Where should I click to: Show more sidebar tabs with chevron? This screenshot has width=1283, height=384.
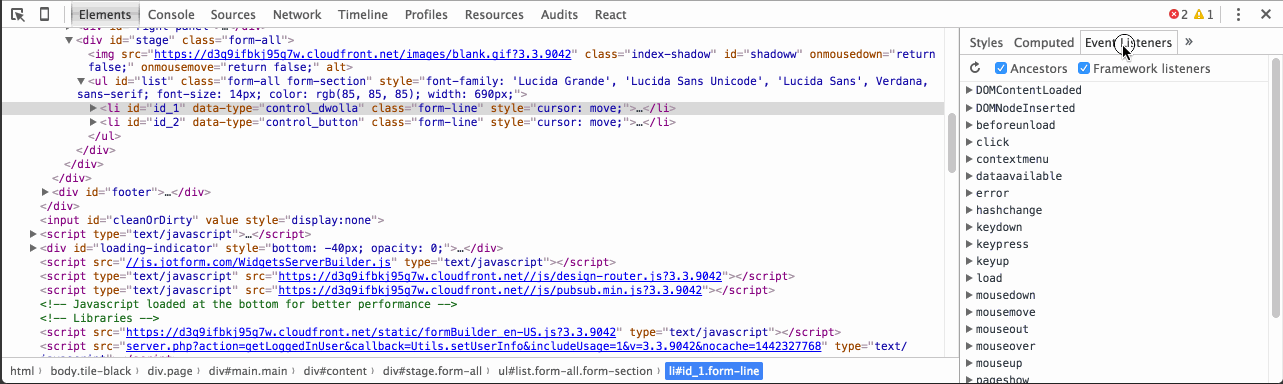(1189, 42)
